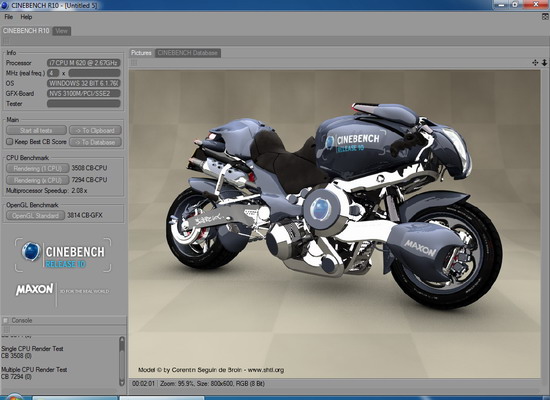Click the second taskbar window button
This screenshot has width=550, height=400.
(162, 398)
